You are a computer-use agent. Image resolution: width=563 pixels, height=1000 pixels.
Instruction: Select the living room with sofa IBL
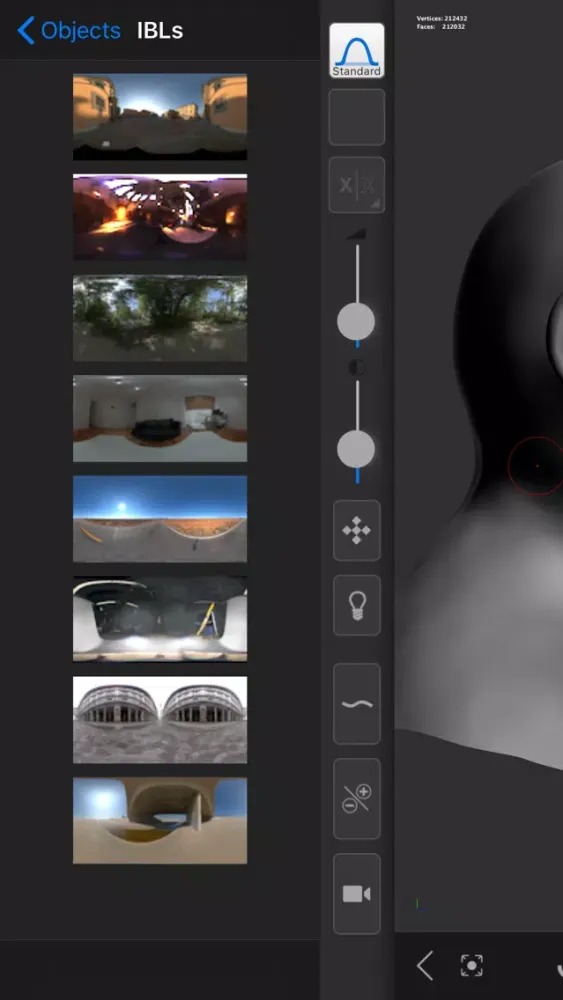tap(160, 418)
